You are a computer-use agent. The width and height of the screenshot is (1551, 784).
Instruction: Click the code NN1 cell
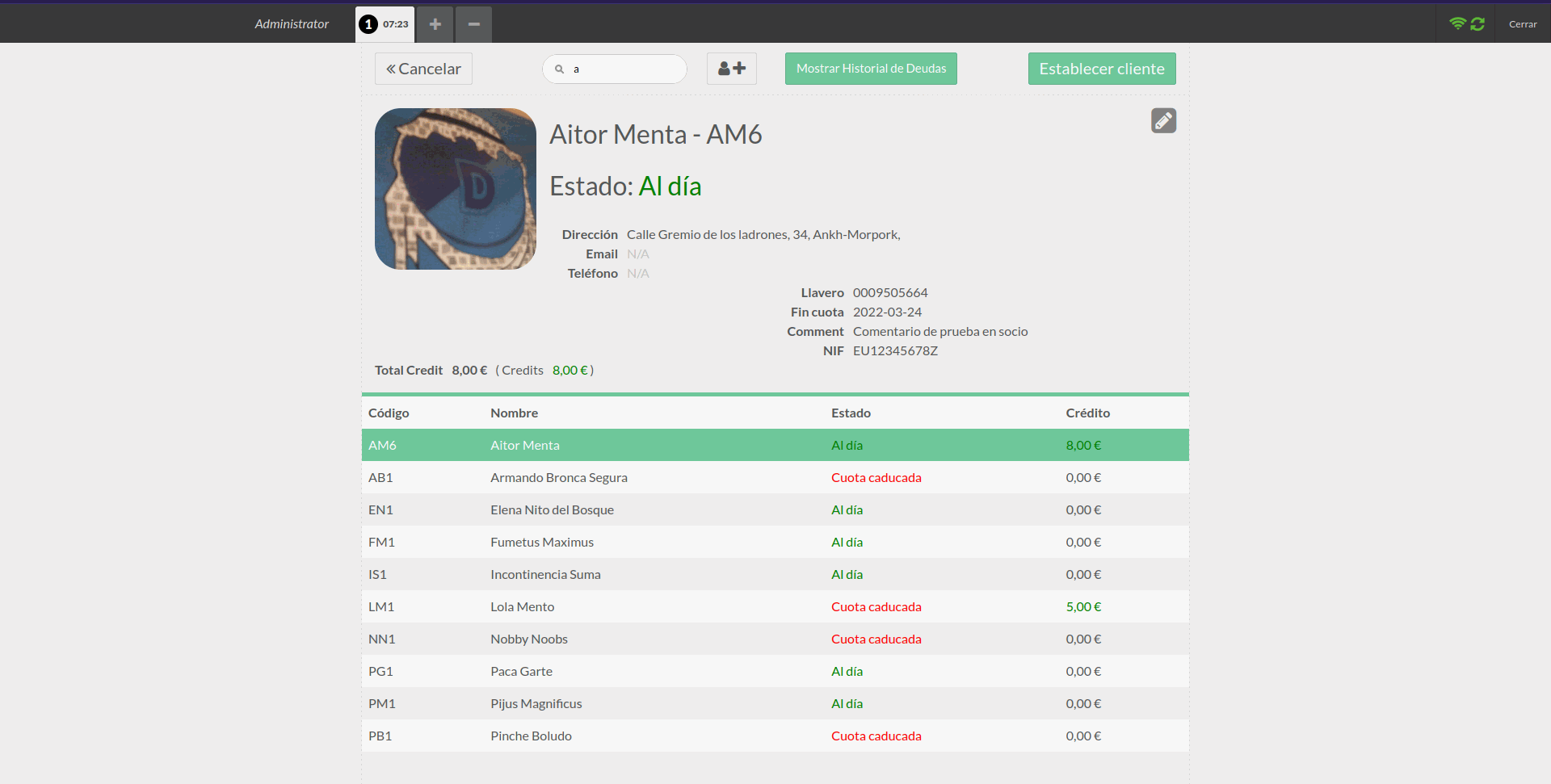[x=382, y=639]
